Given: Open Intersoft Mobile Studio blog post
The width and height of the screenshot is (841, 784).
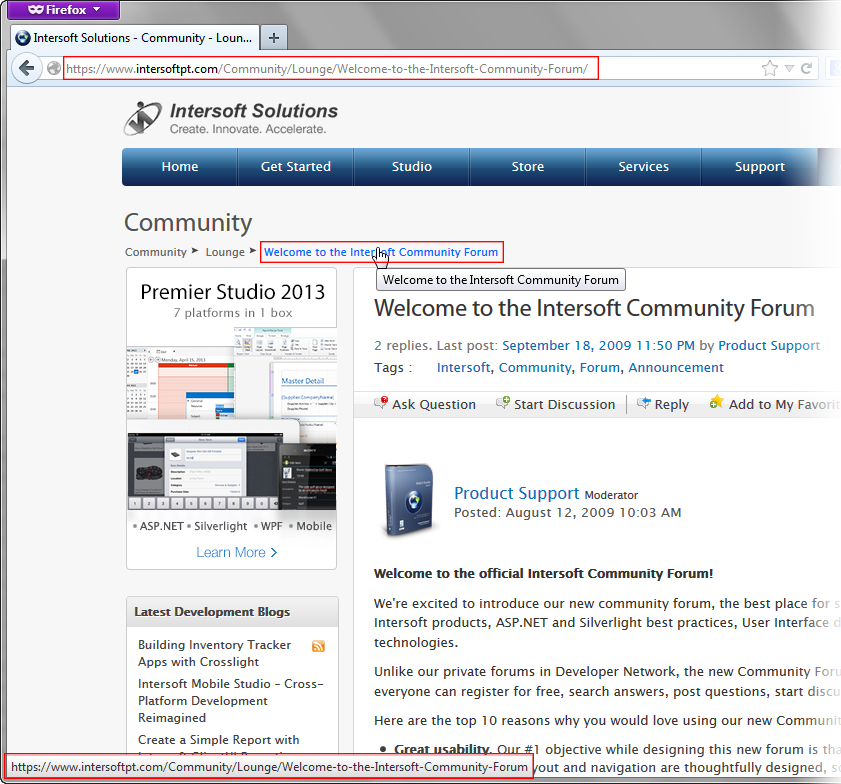Looking at the screenshot, I should point(231,700).
